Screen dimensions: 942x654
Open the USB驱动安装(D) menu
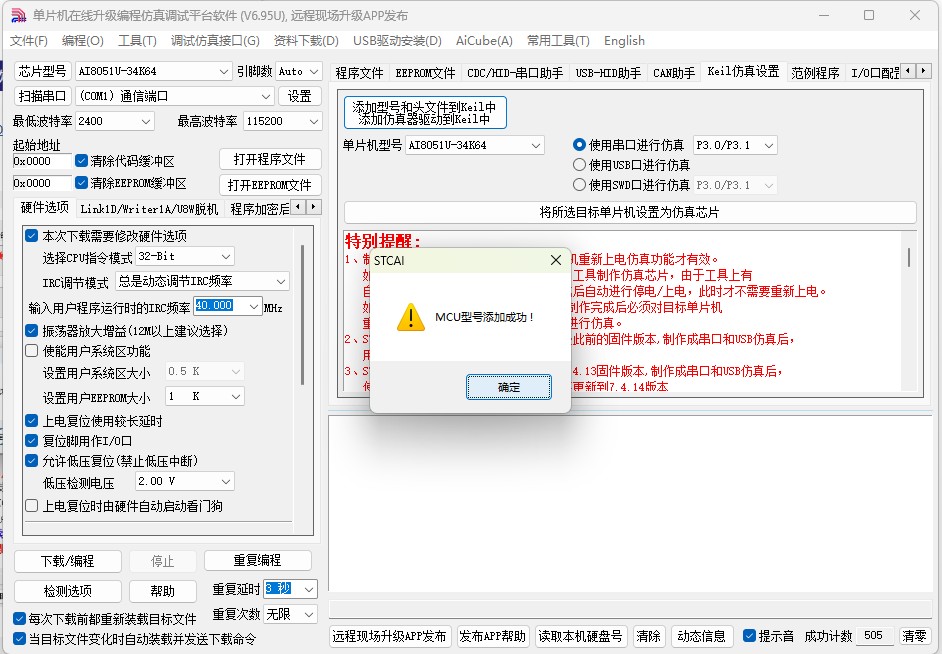(397, 41)
